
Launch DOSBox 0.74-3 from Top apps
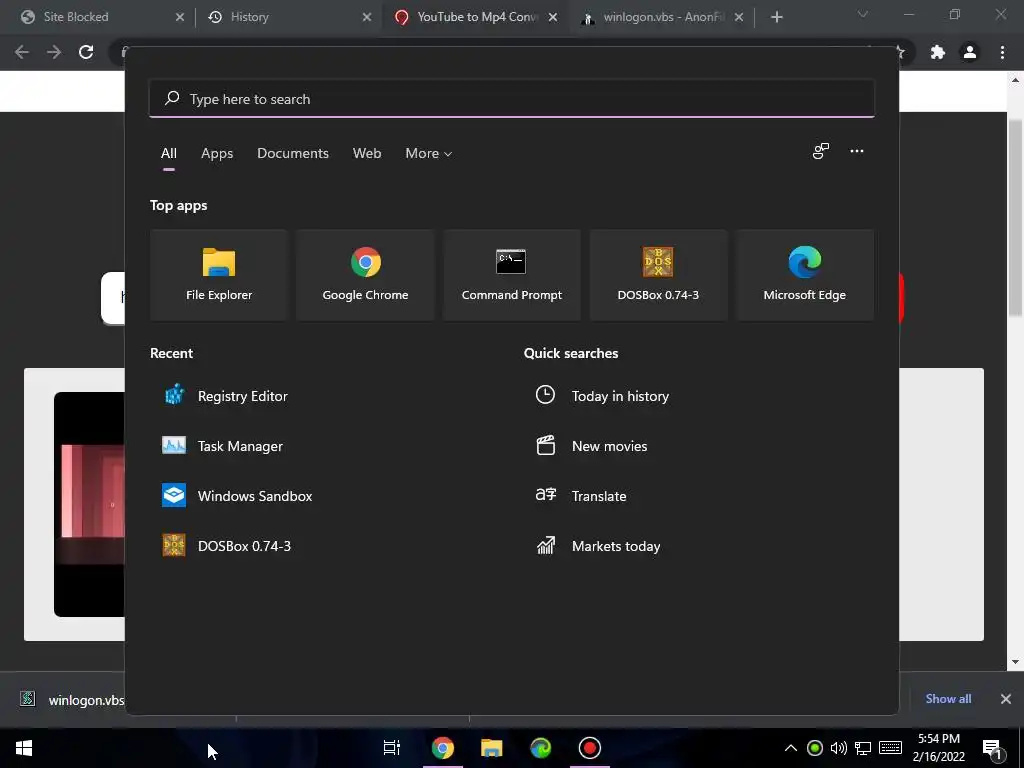coord(658,275)
